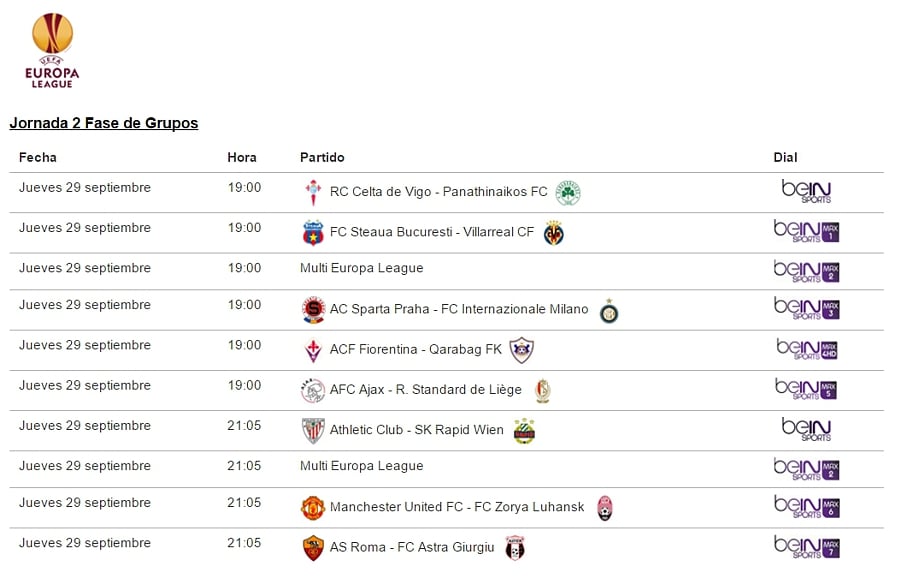Click the beIN Sports Max 1 channel logo

point(806,232)
